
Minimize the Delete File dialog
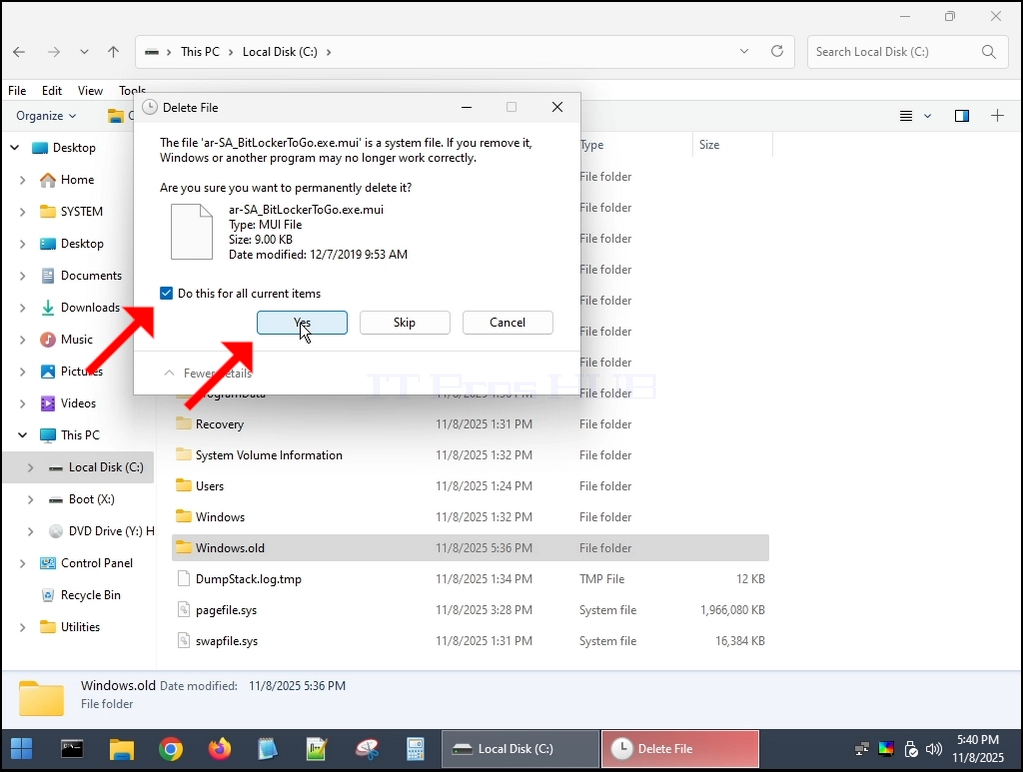[x=466, y=107]
